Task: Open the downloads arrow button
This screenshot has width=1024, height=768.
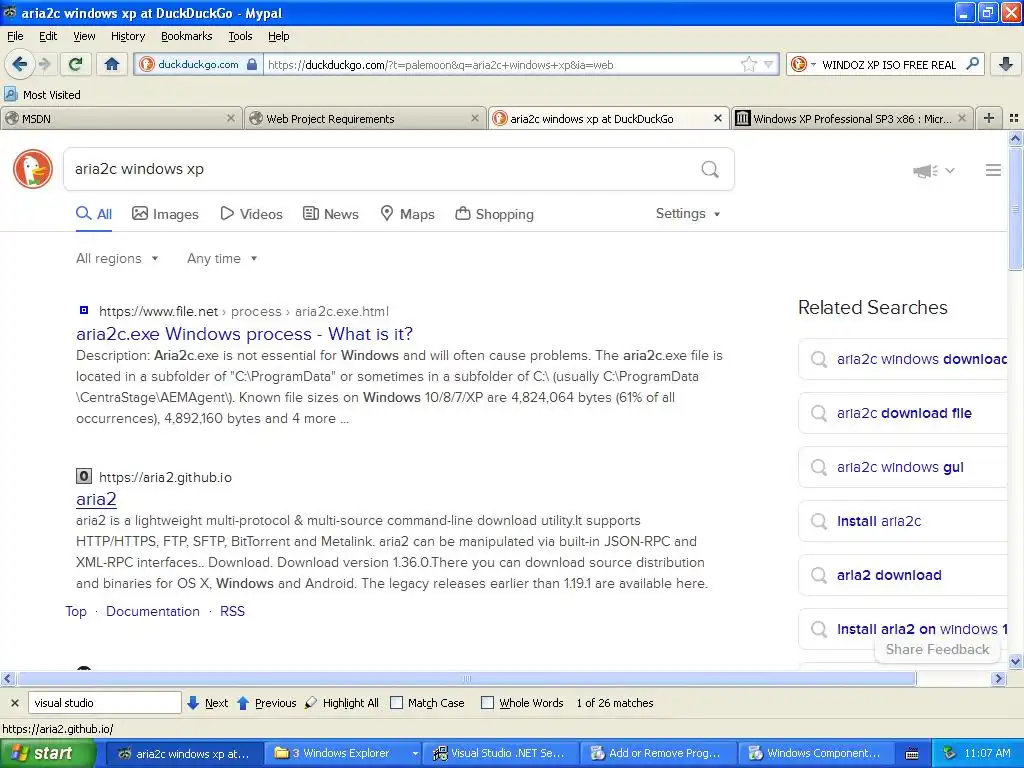Action: pyautogui.click(x=1006, y=64)
